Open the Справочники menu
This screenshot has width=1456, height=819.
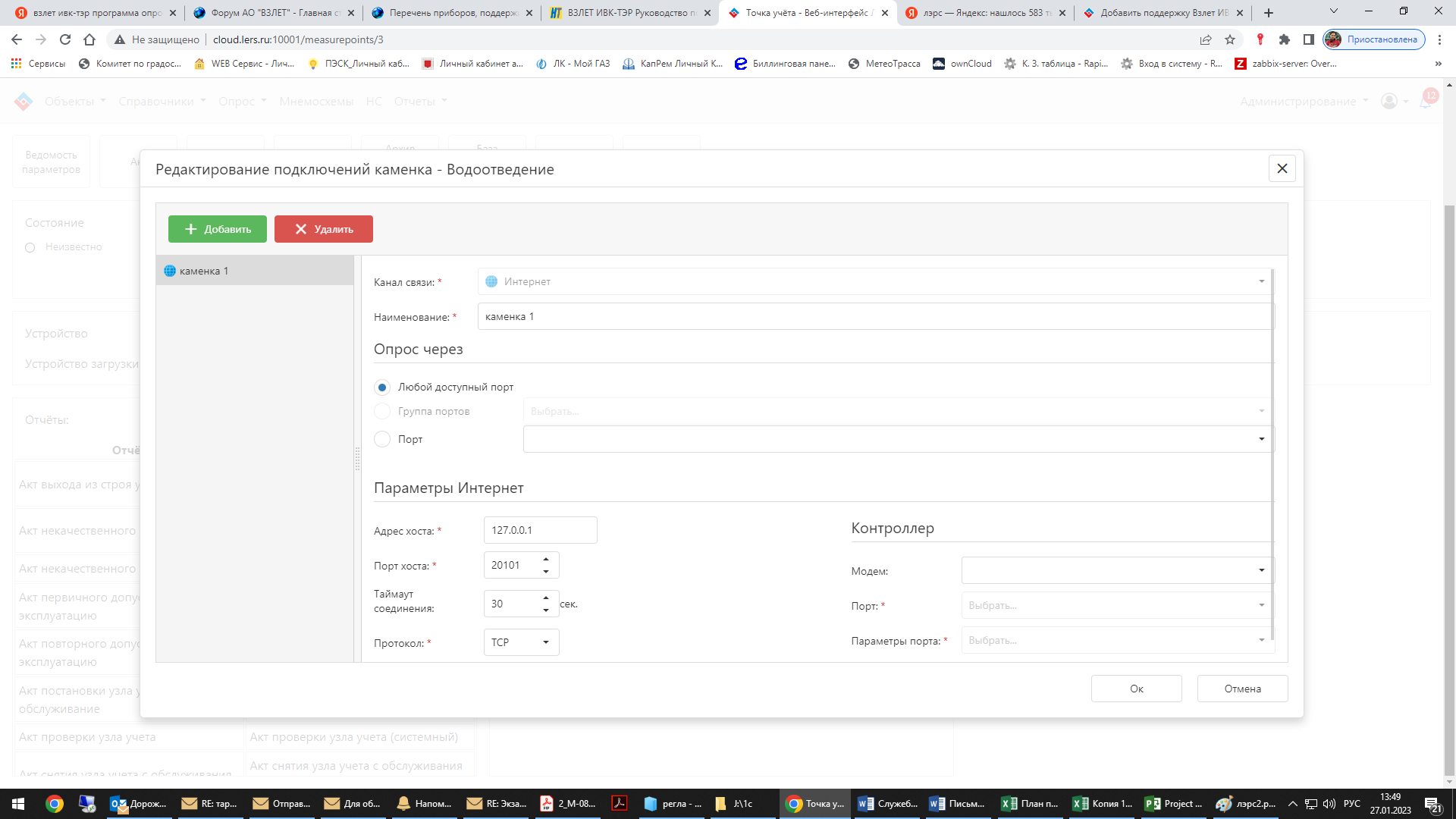point(162,101)
